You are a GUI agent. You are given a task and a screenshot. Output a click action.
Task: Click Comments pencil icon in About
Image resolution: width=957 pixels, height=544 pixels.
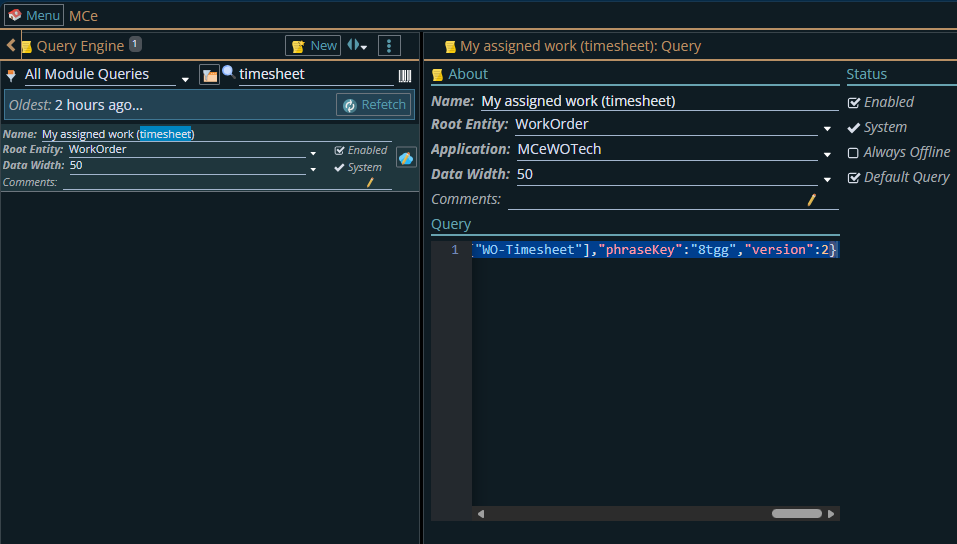point(811,200)
